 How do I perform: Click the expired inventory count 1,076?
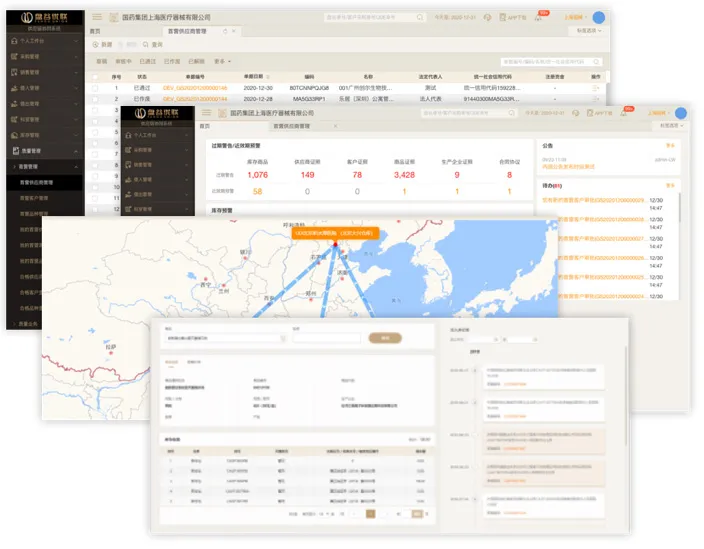(x=257, y=175)
